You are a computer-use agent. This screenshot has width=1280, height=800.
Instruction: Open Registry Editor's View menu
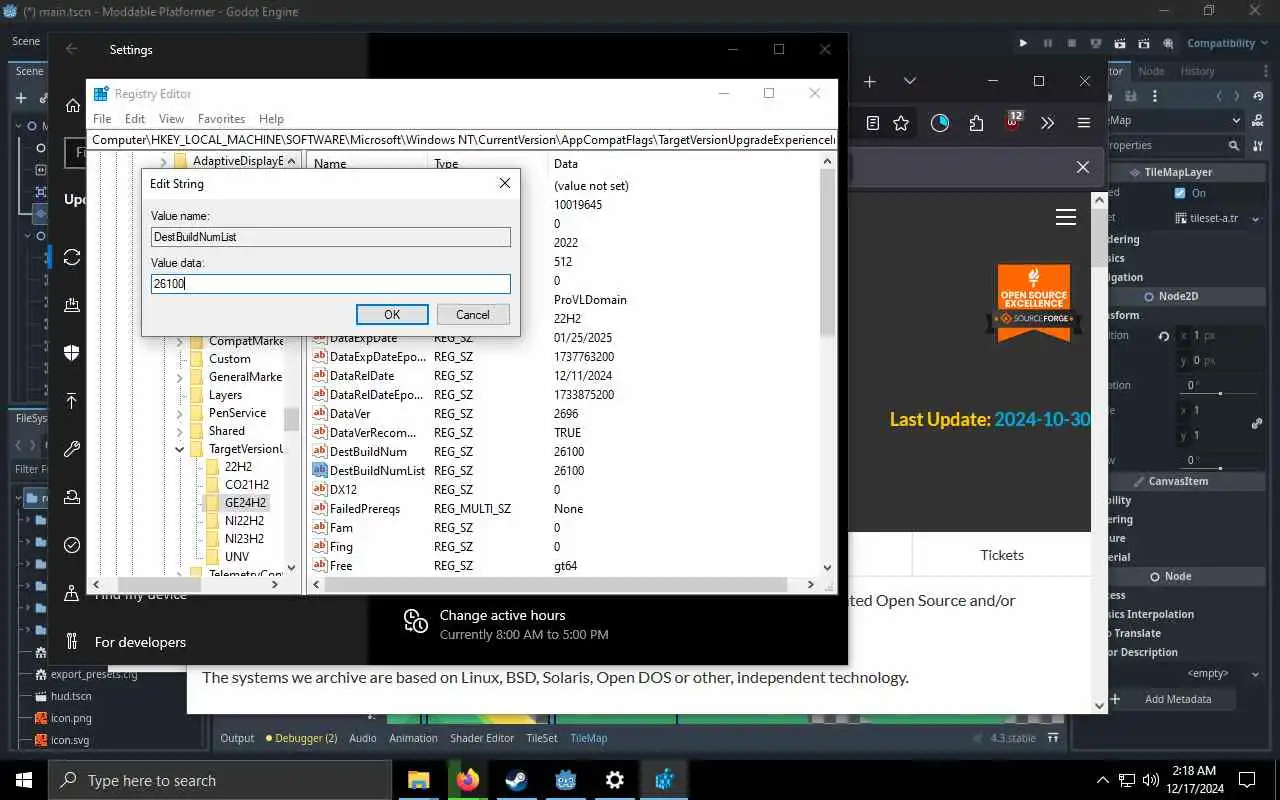click(x=171, y=118)
